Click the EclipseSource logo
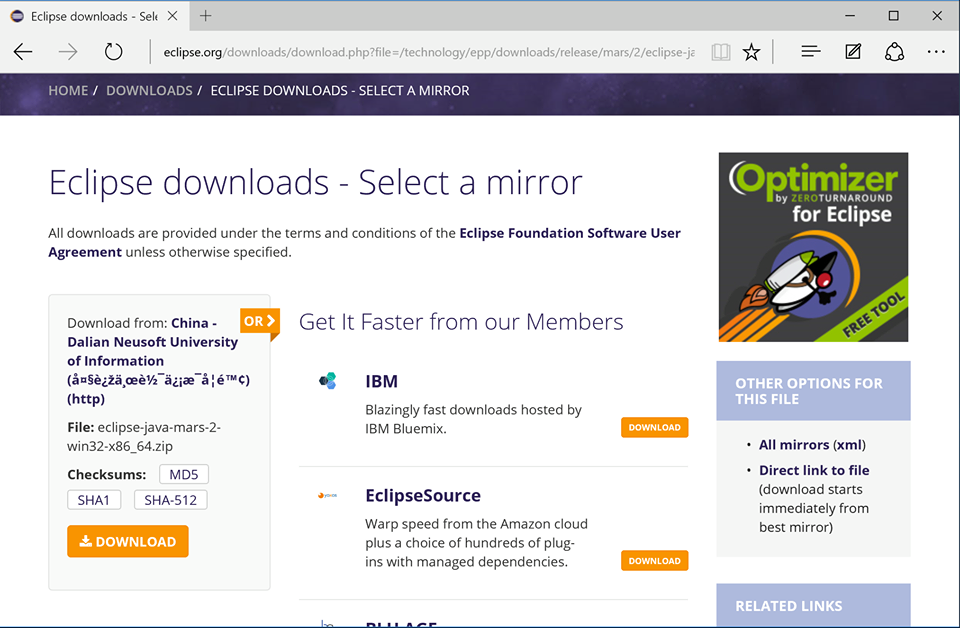This screenshot has width=960, height=628. pyautogui.click(x=328, y=494)
